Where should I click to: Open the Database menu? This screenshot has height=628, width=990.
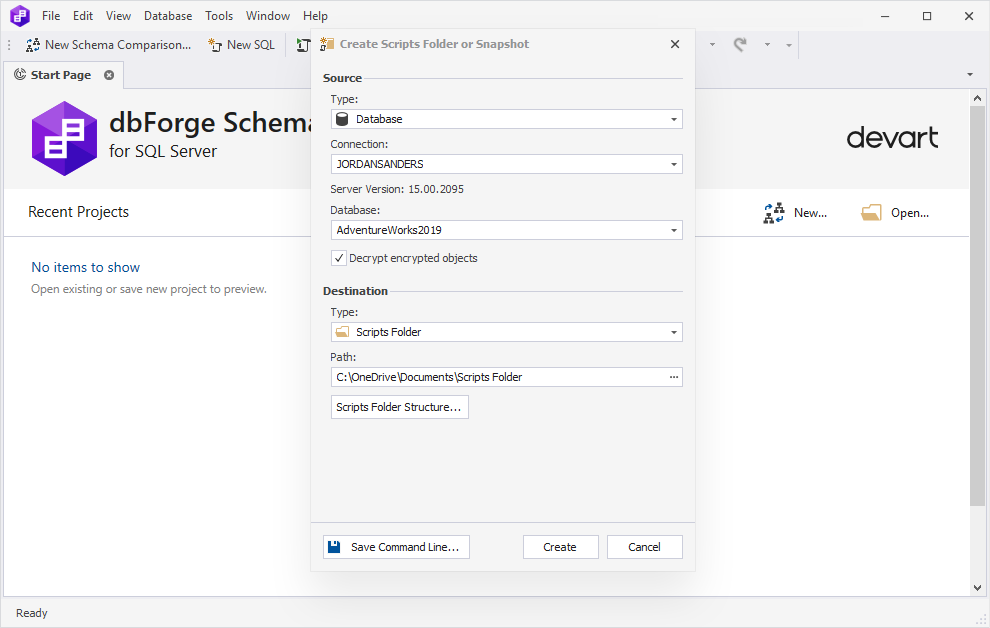click(x=168, y=16)
